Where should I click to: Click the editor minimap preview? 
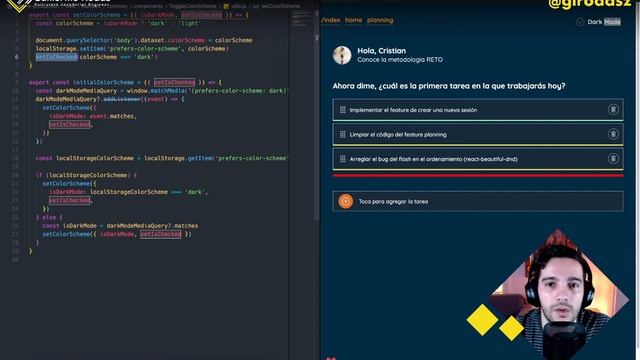click(x=302, y=19)
